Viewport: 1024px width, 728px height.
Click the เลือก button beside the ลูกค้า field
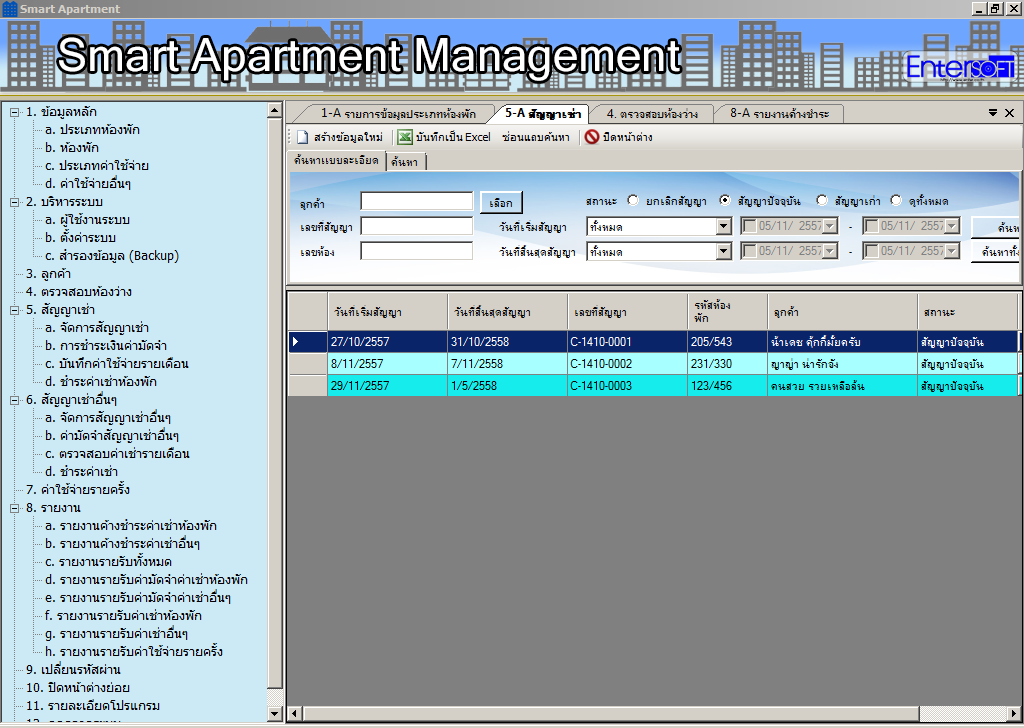click(x=501, y=202)
